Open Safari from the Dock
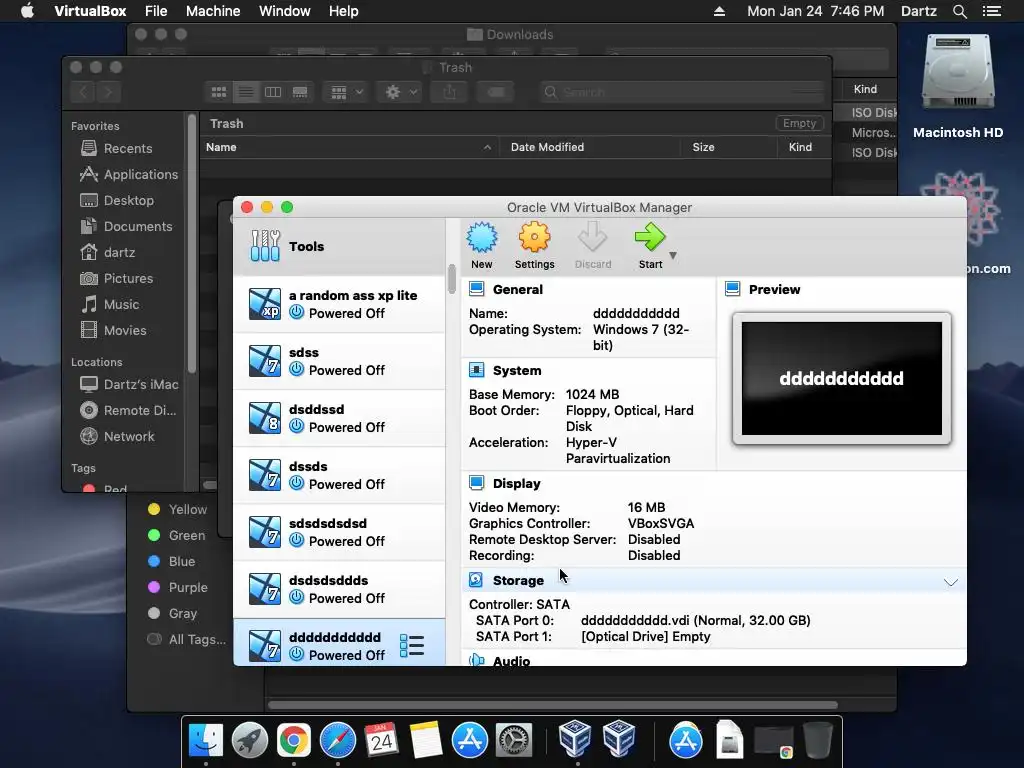This screenshot has height=768, width=1024. [338, 741]
